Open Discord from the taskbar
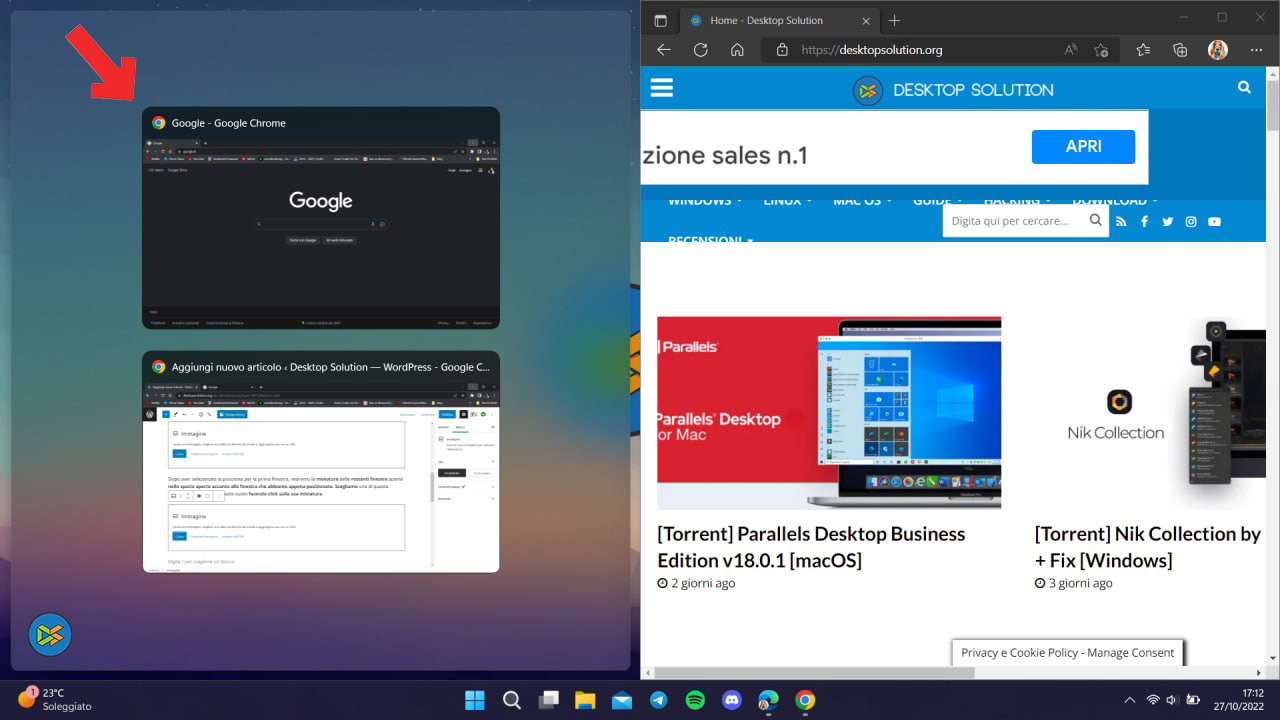 [x=732, y=700]
